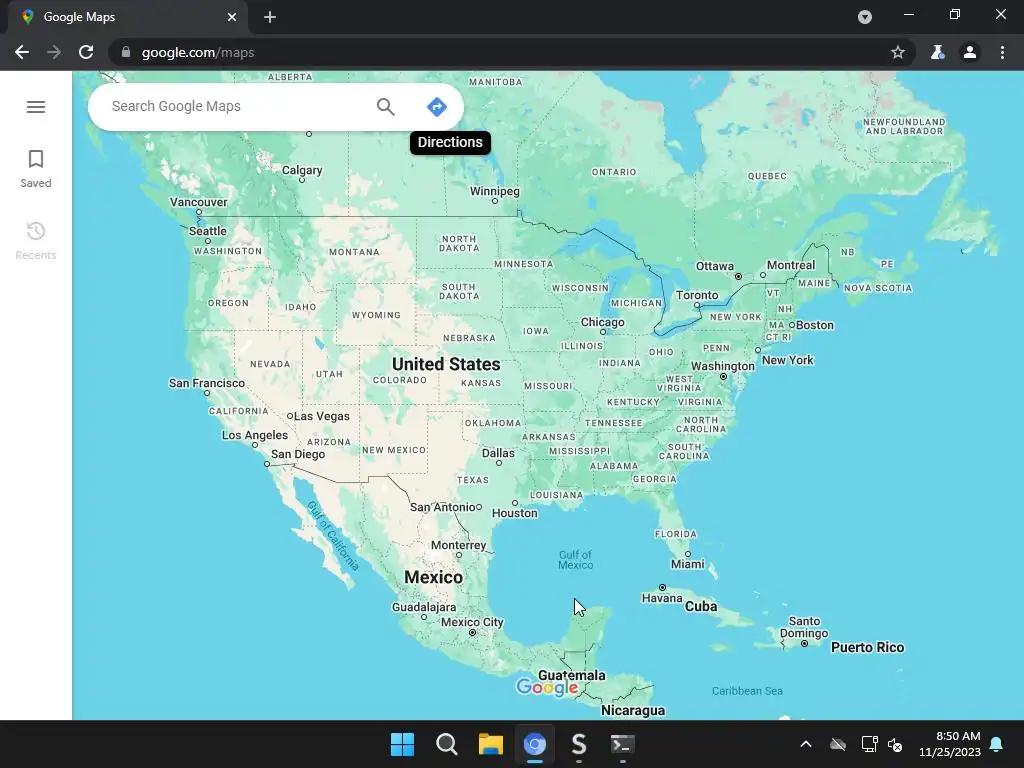Click the Seattle city label

tap(208, 231)
